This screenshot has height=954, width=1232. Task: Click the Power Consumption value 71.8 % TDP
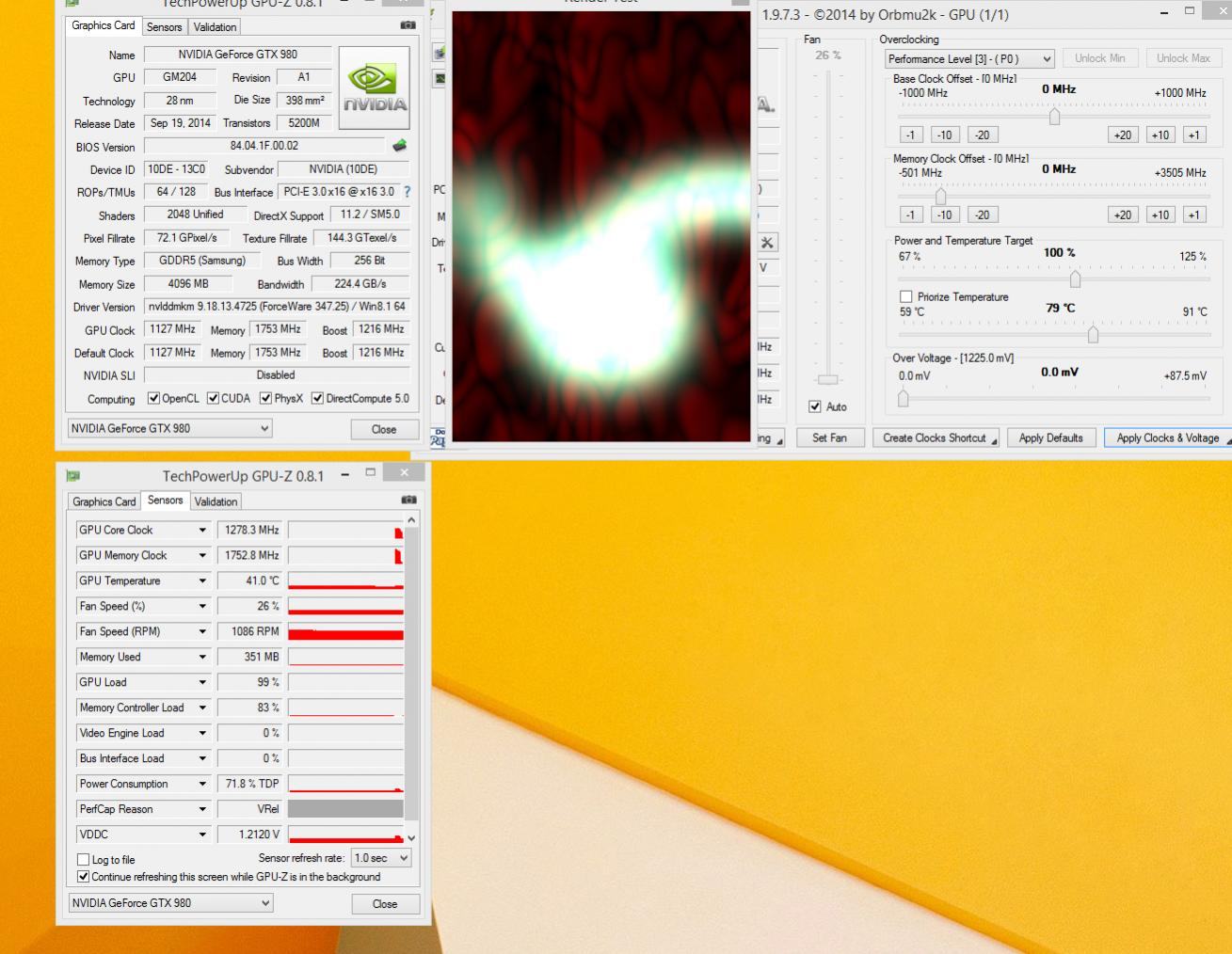pos(250,785)
